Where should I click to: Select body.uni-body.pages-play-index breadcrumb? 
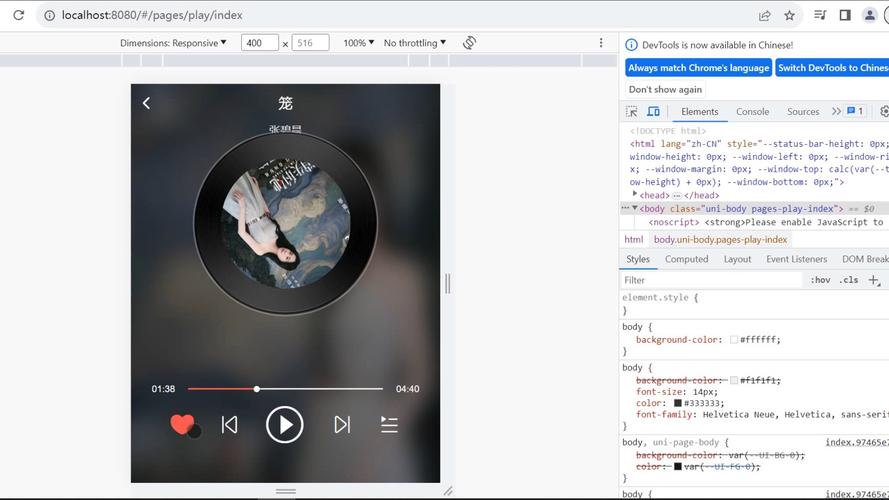[721, 239]
